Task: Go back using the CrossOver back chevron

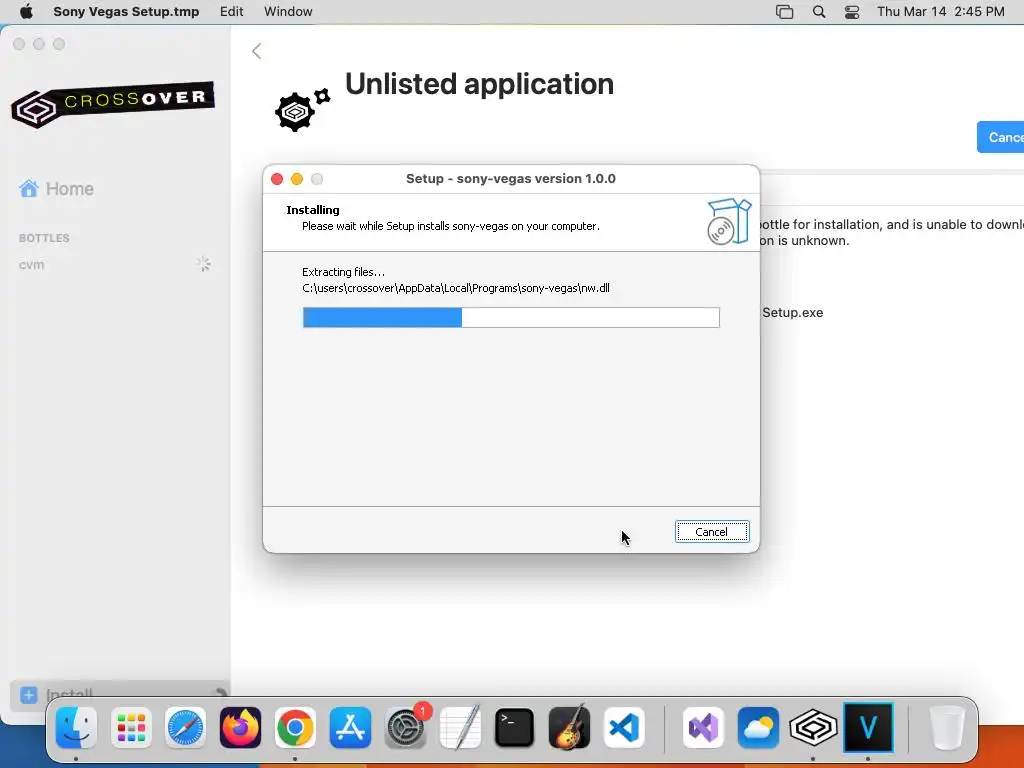Action: pos(257,51)
